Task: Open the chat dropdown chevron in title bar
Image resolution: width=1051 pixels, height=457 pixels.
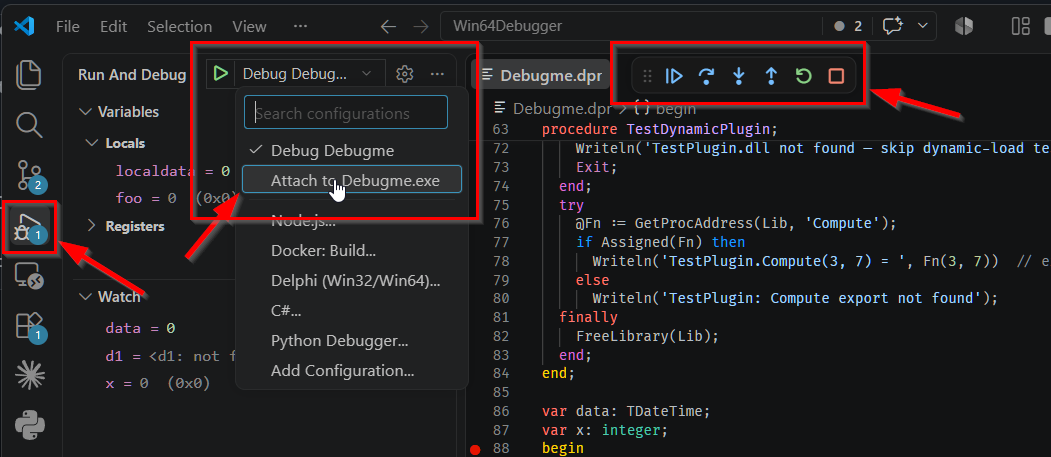Action: pyautogui.click(x=923, y=26)
